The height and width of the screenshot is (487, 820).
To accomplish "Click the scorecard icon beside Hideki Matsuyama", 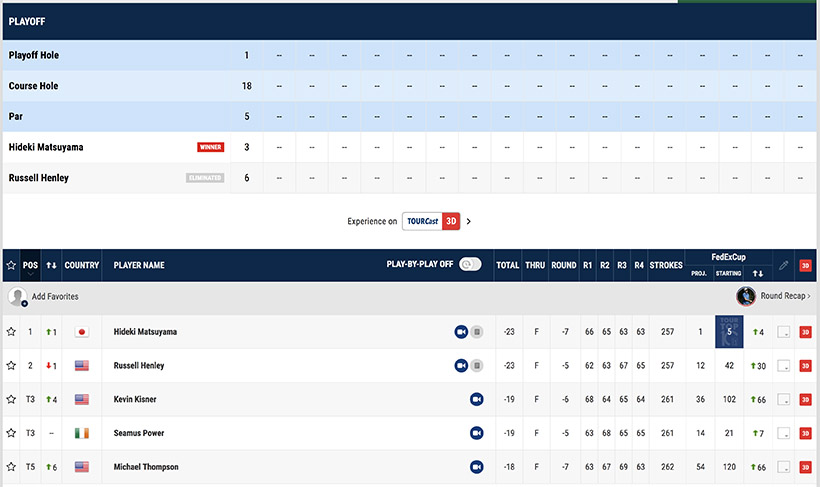I will [477, 332].
